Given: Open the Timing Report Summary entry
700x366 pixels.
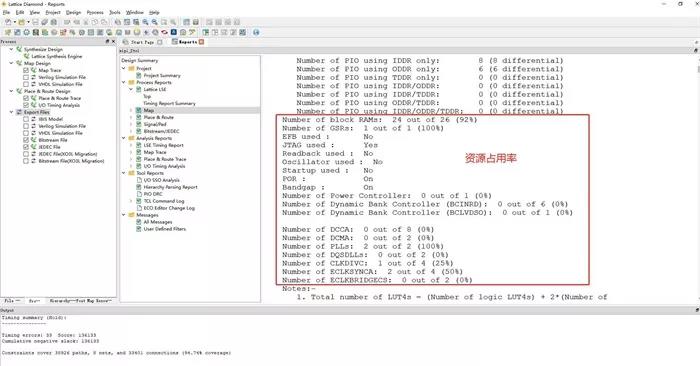Looking at the screenshot, I should (x=169, y=103).
